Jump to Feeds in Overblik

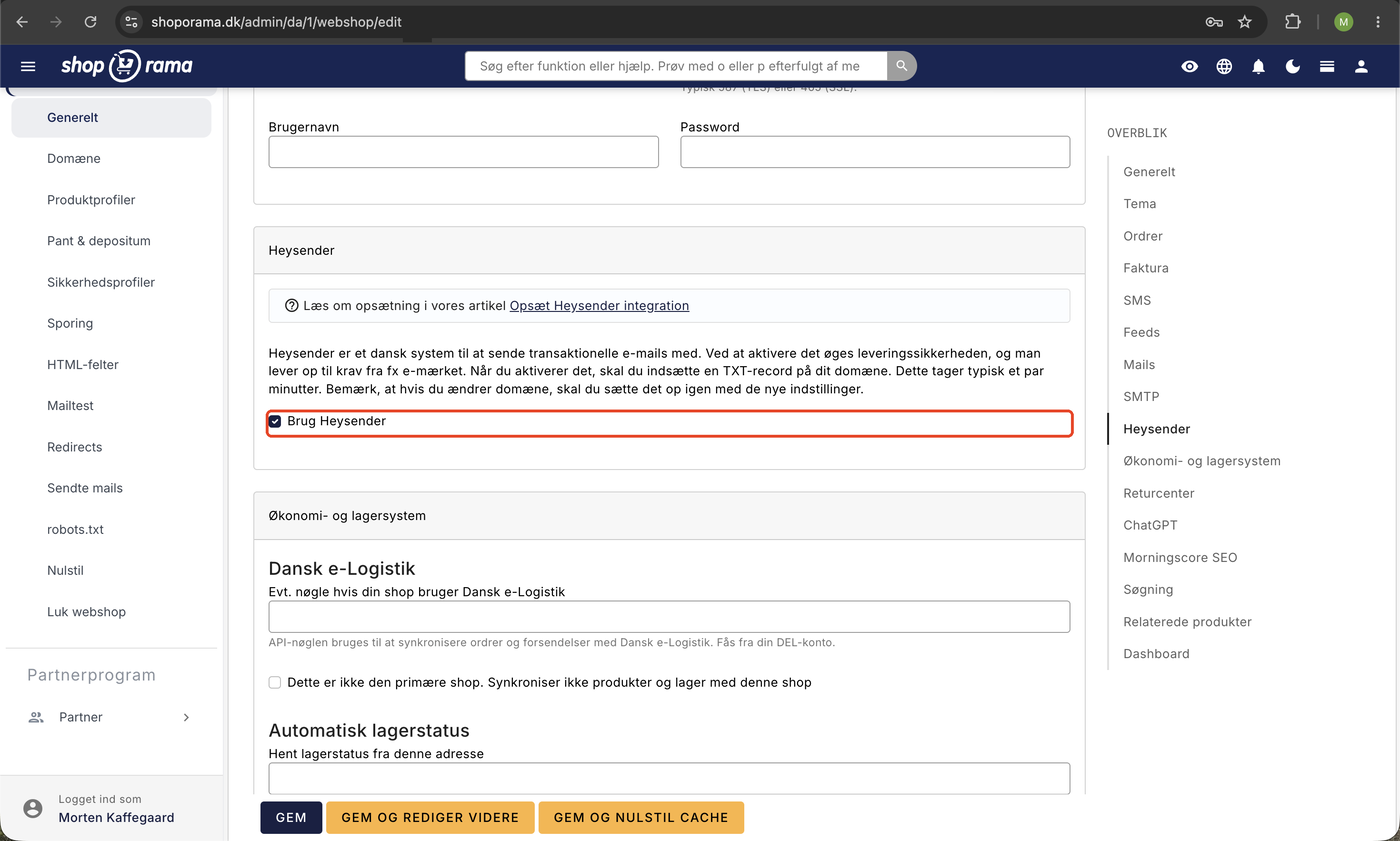[1141, 332]
